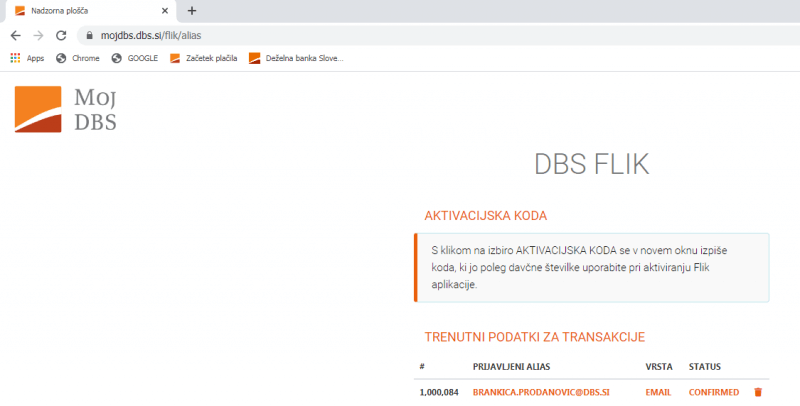Click the CONFIRMED status cell
Screen dimensions: 800x406
coord(714,392)
